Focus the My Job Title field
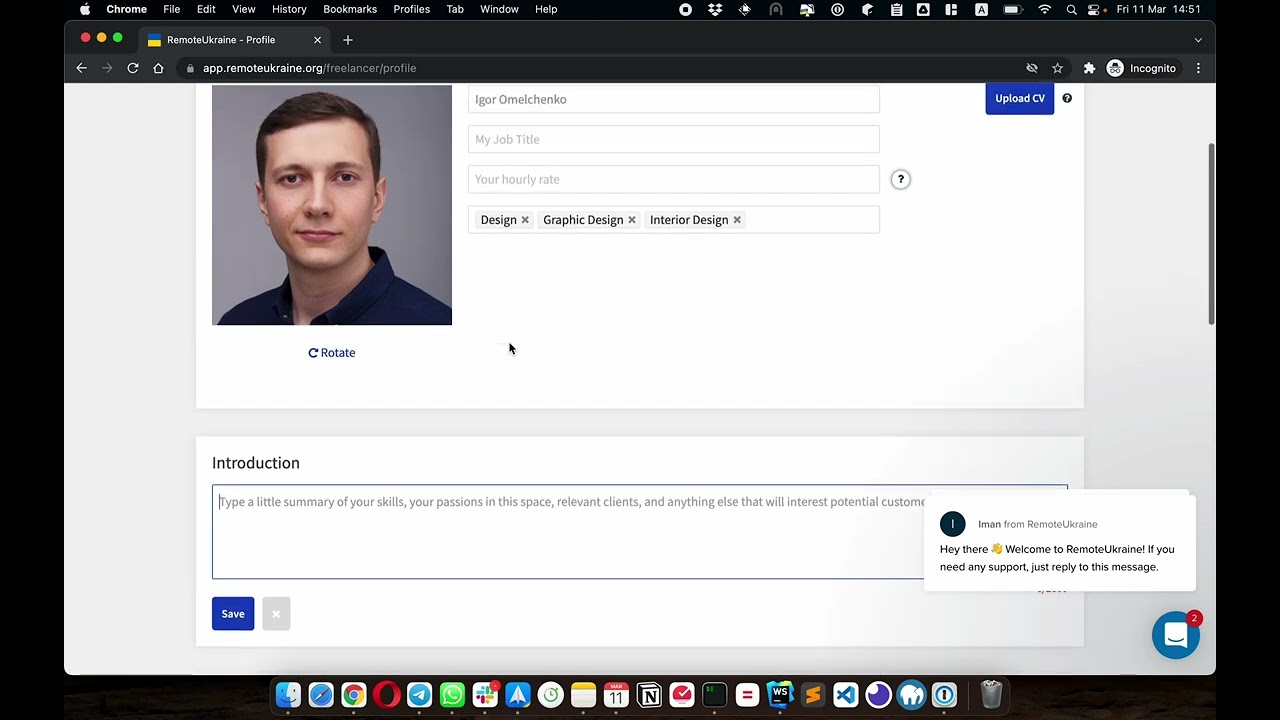This screenshot has height=720, width=1280. (x=674, y=139)
